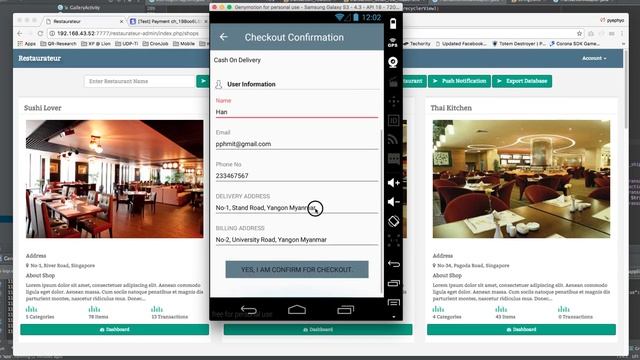Click User Information section heading
Image resolution: width=640 pixels, height=360 pixels.
pos(251,84)
